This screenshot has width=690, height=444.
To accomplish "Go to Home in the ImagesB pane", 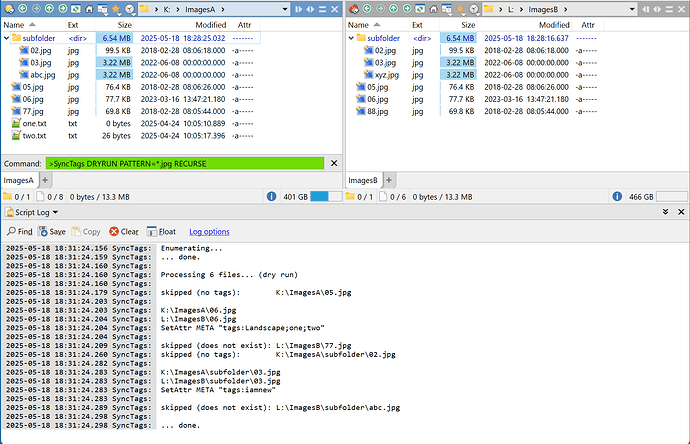I will point(433,9).
